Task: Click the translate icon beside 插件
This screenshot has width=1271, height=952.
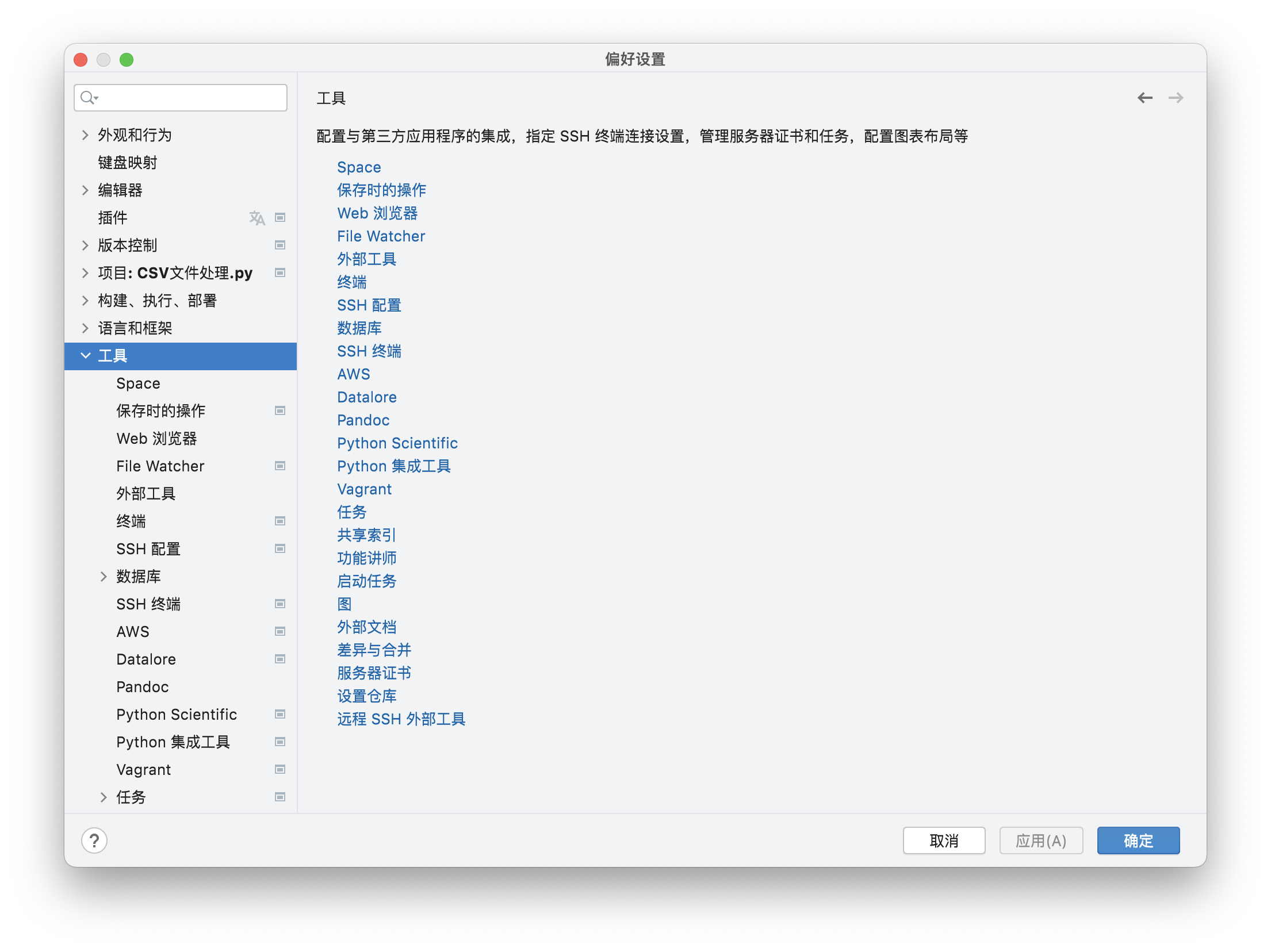Action: click(257, 218)
